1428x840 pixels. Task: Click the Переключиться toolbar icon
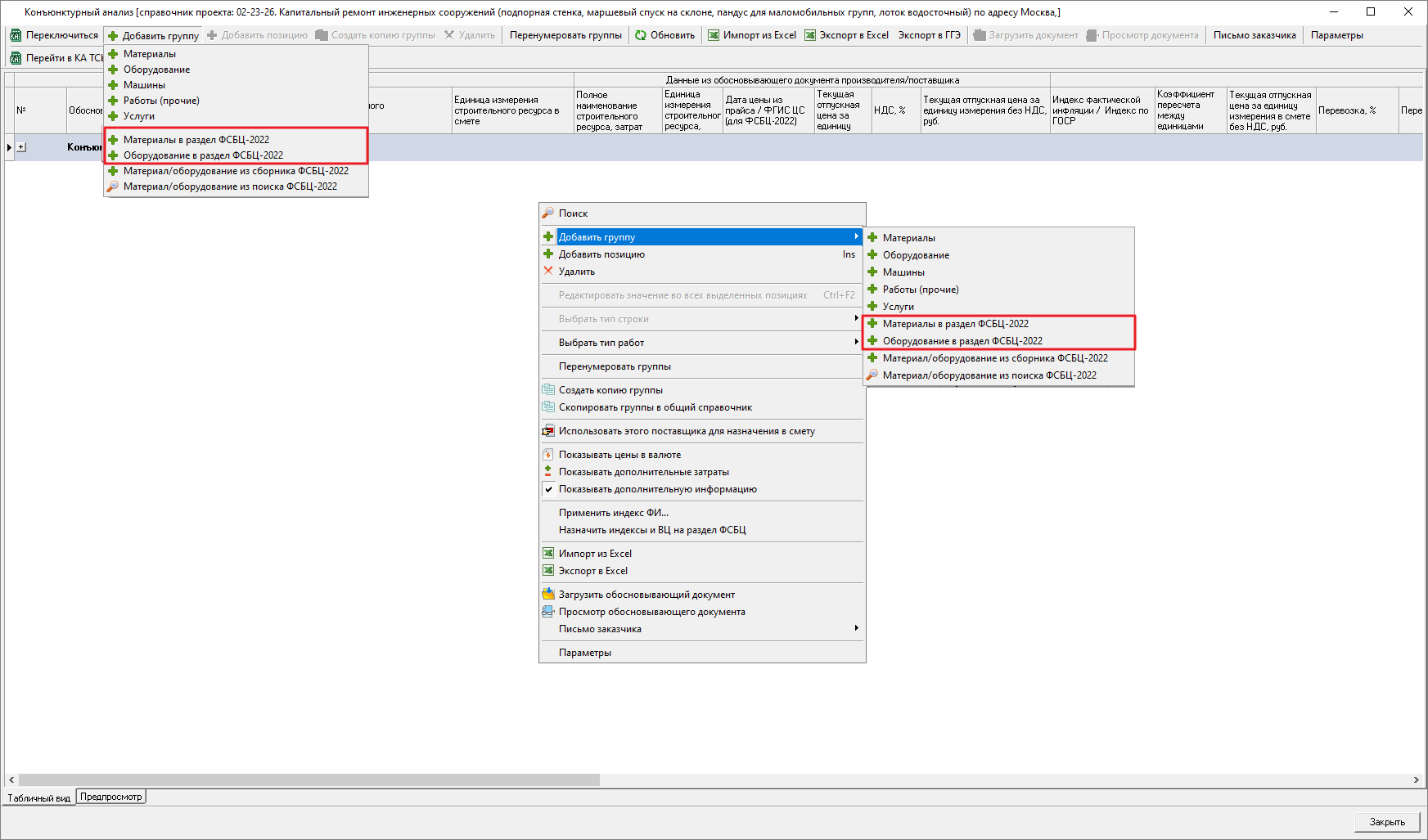click(x=16, y=35)
